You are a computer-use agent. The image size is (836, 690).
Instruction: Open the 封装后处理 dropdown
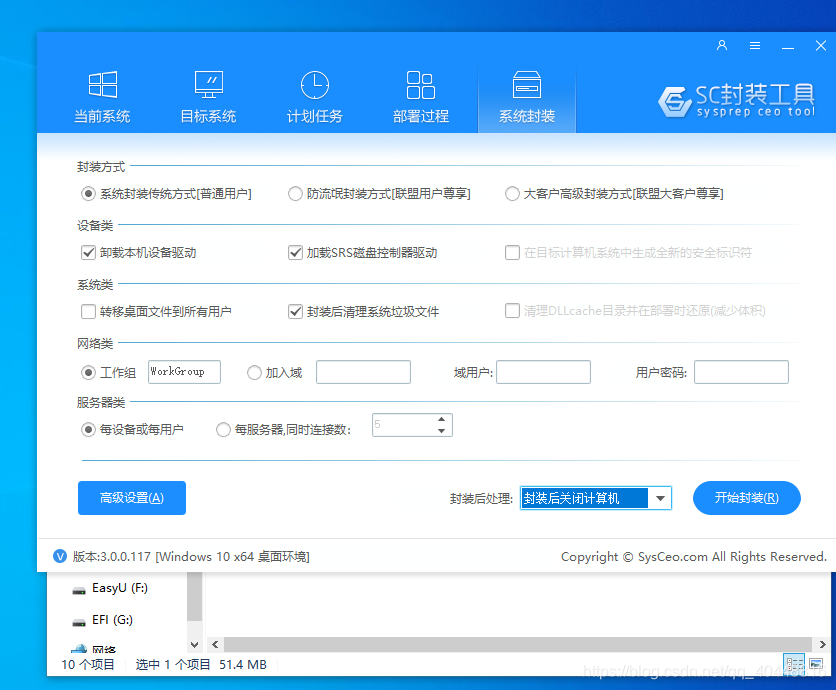[659, 498]
